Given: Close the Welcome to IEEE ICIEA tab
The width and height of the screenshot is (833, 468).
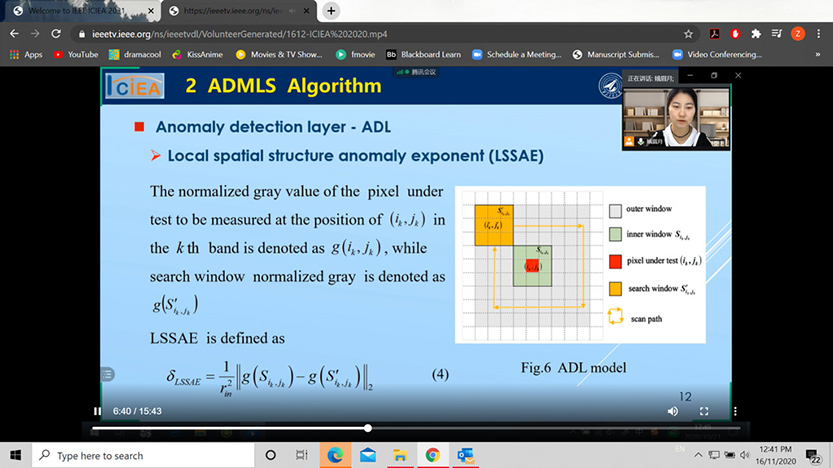Looking at the screenshot, I should click(x=151, y=11).
